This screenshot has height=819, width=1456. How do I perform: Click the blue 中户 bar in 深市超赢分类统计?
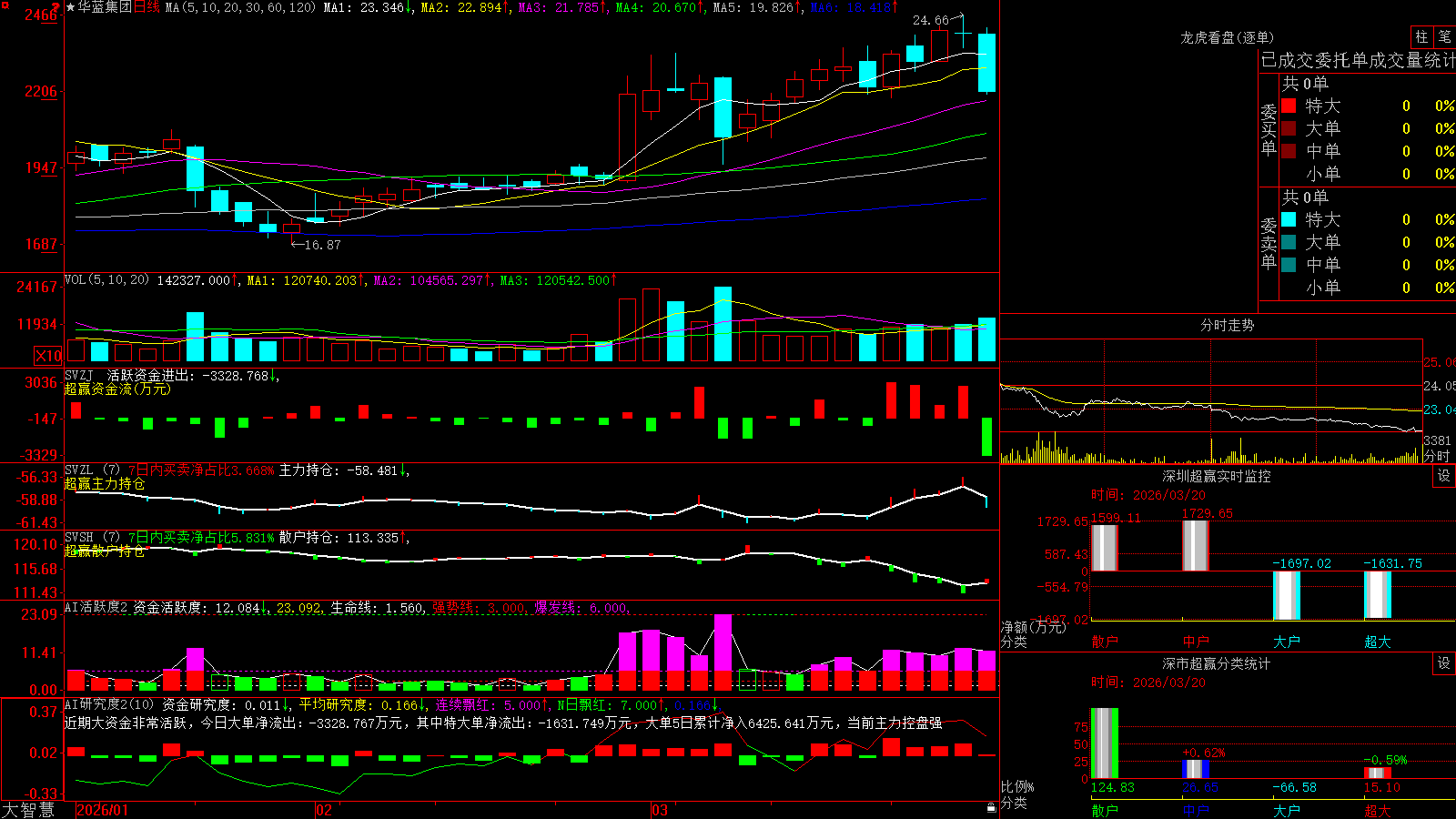1195,769
